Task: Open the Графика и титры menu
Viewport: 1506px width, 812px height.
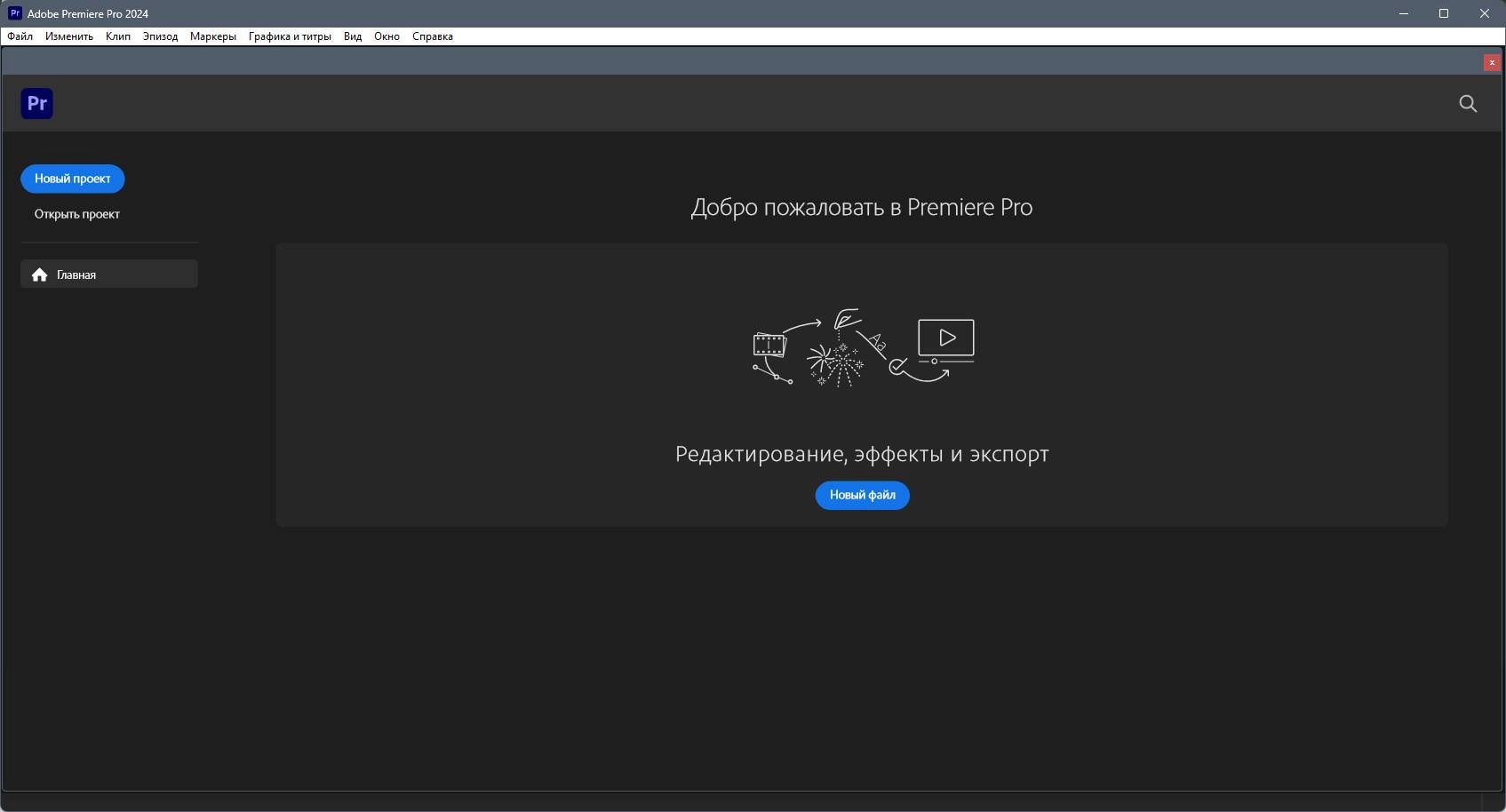Action: point(290,36)
